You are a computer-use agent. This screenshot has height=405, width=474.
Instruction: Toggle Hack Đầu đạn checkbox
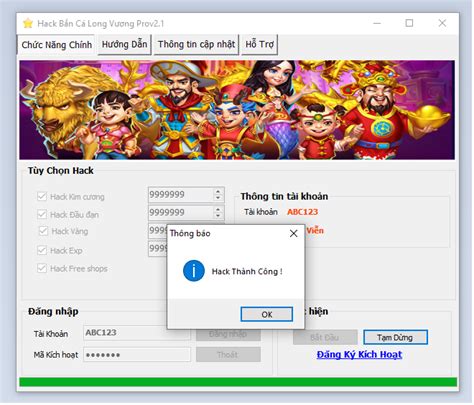point(42,214)
